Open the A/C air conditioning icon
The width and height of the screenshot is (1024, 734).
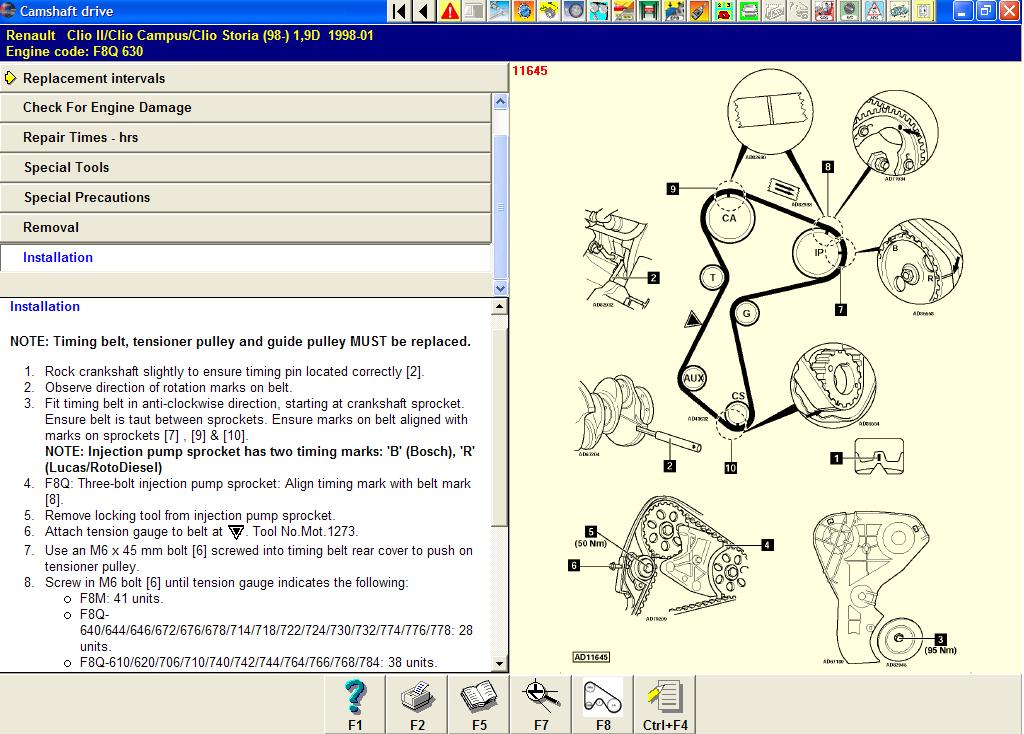[848, 11]
